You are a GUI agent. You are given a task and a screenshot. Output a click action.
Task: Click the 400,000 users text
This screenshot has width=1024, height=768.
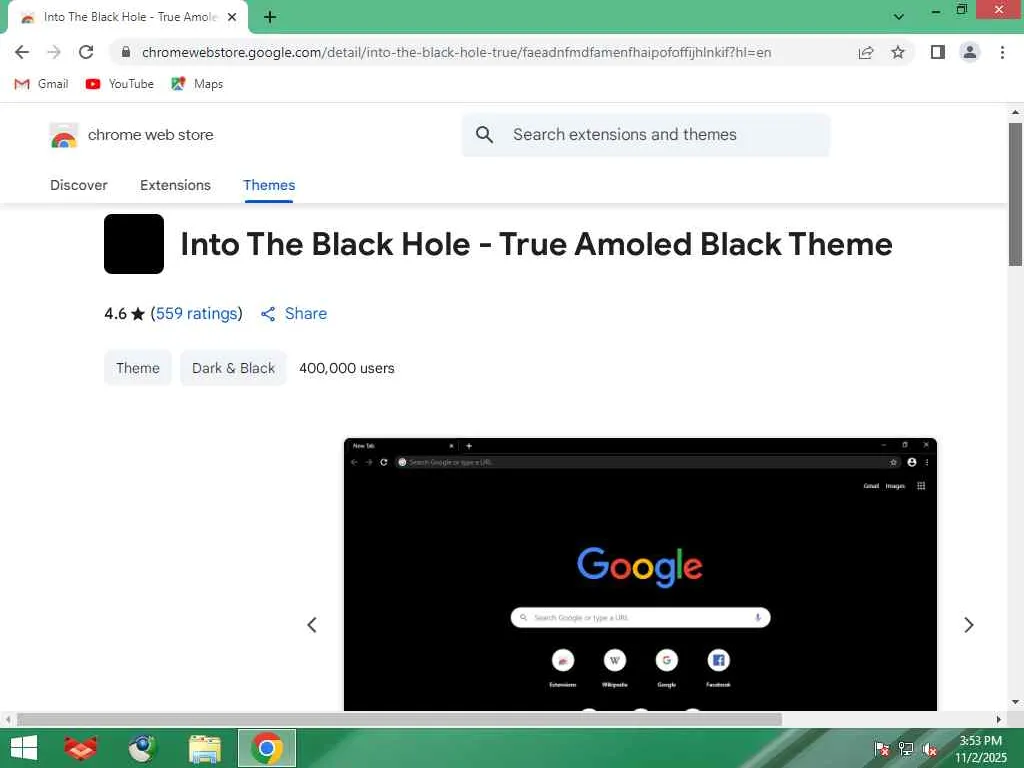point(347,368)
